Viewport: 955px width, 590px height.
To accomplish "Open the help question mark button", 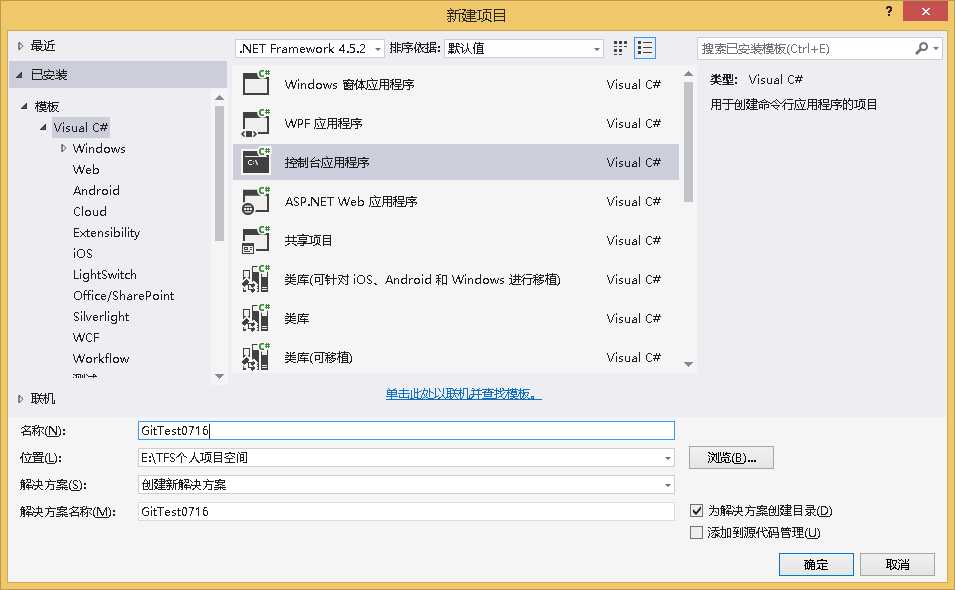I will pos(889,11).
